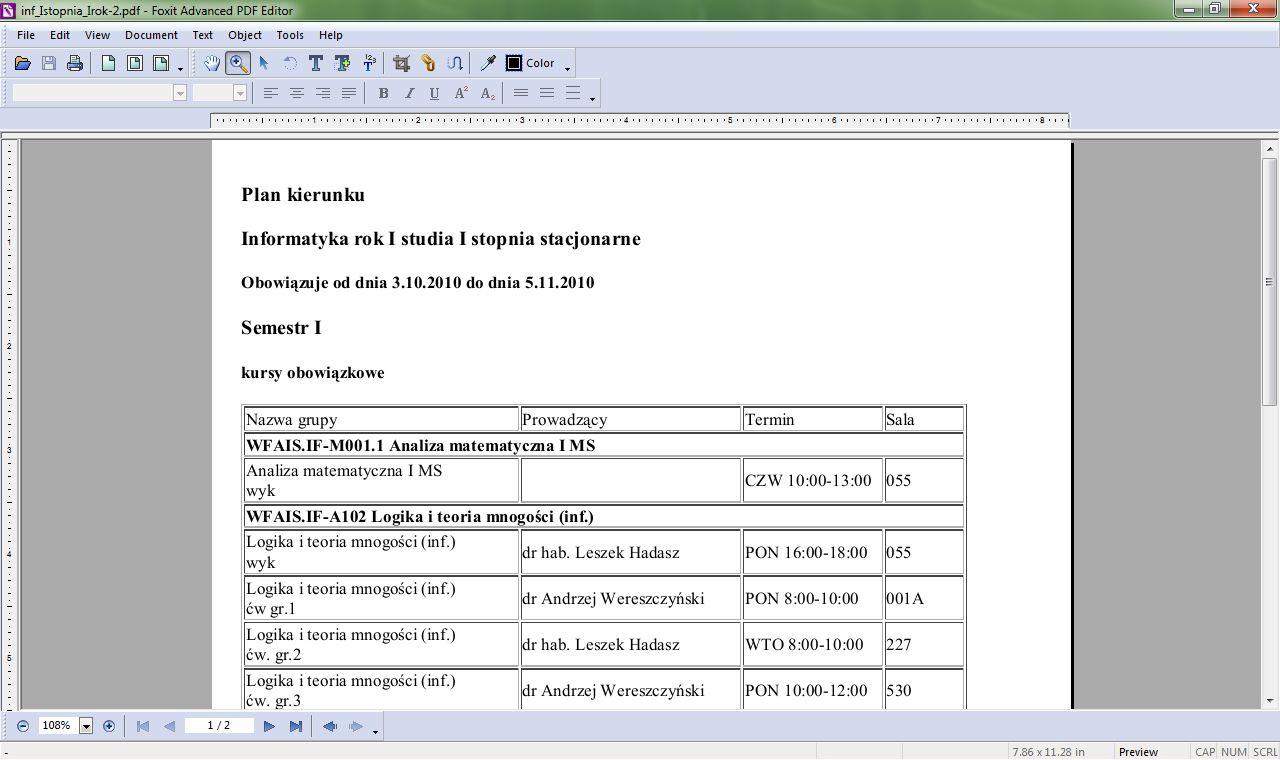
Task: Choose the arrow Select Object tool
Action: [264, 63]
